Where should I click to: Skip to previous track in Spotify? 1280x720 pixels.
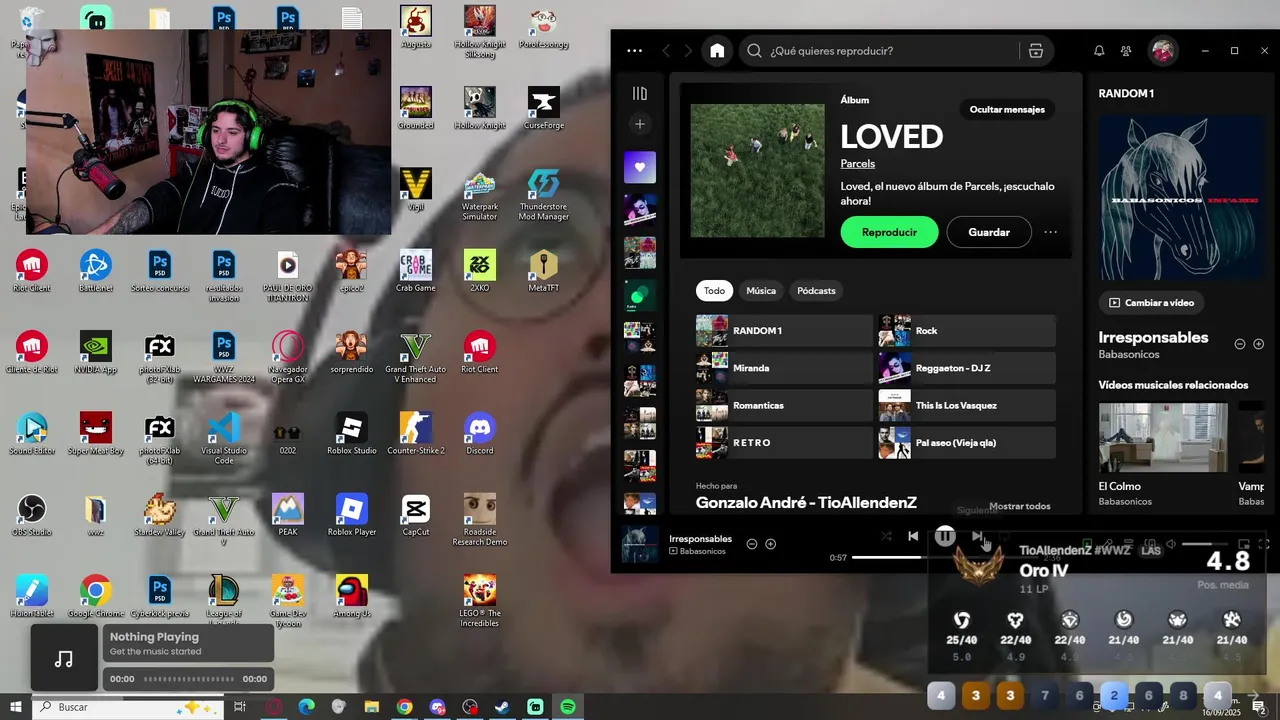(913, 536)
